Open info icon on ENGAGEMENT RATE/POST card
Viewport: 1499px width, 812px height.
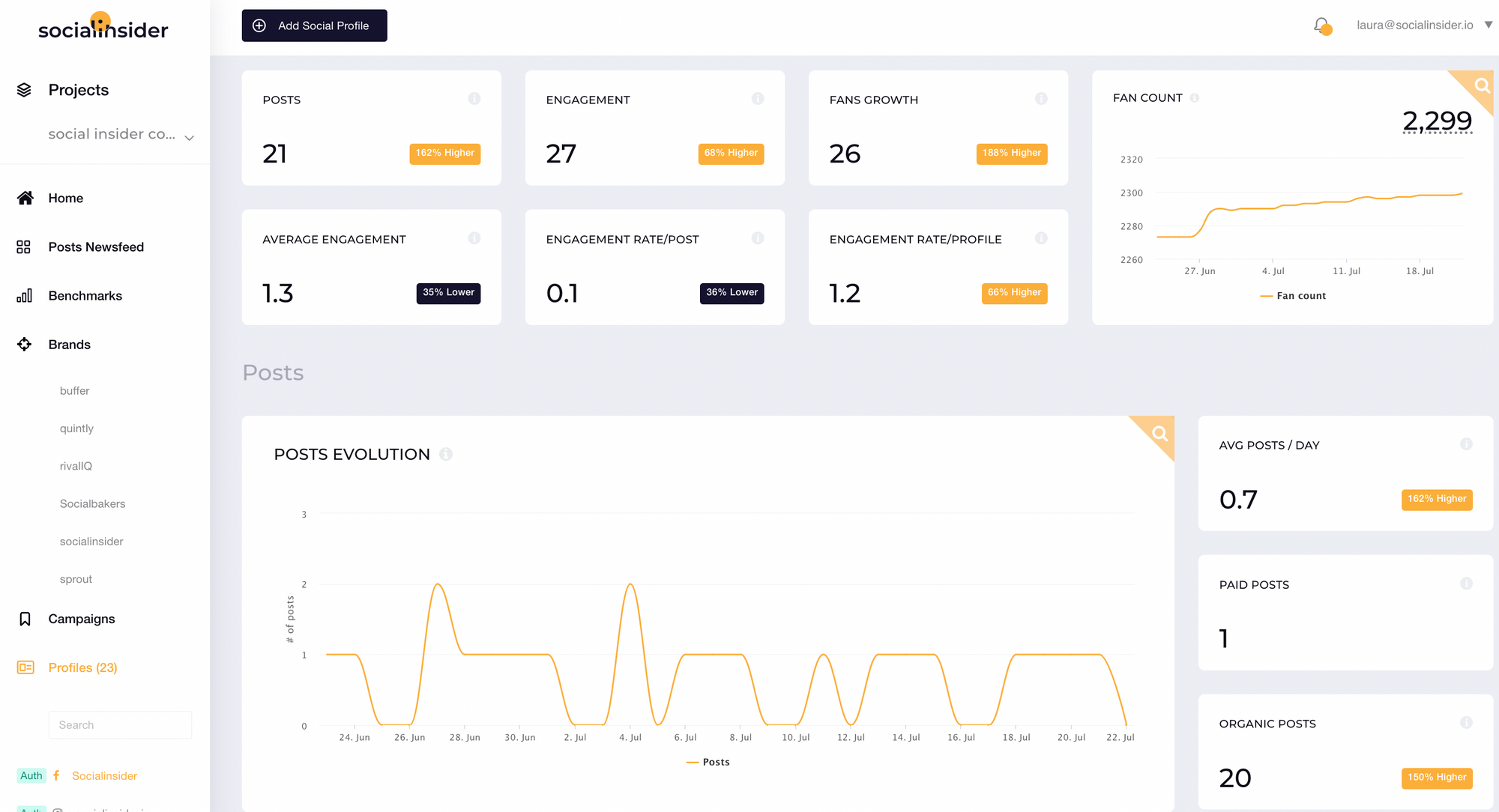758,238
